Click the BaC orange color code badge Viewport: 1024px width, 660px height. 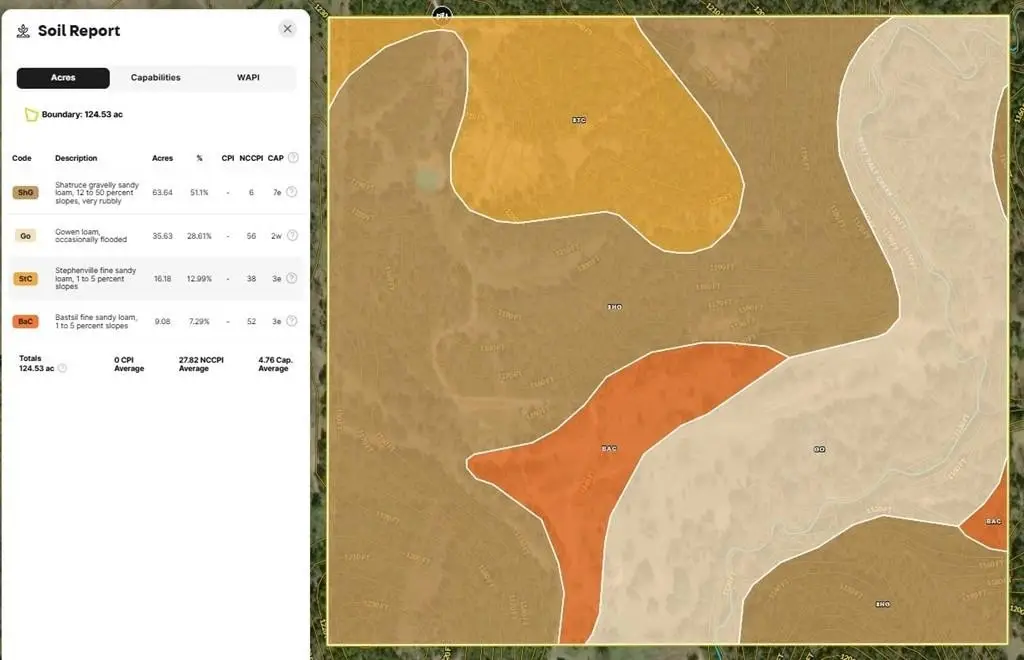coord(26,322)
